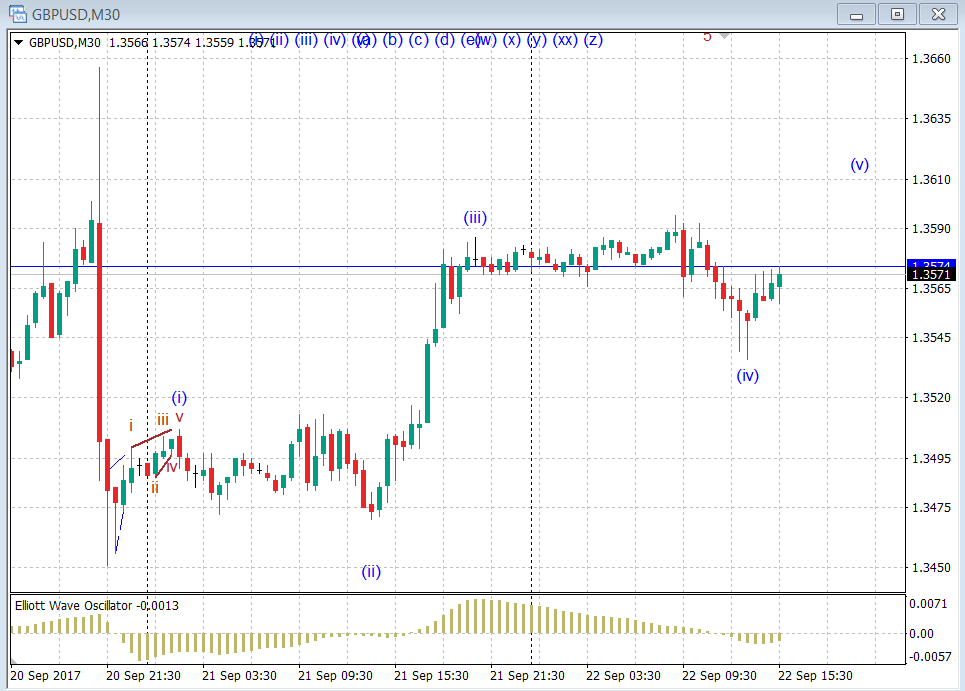Click the 22 Sep 03:30 time axis label
This screenshot has height=691, width=965.
(x=623, y=676)
